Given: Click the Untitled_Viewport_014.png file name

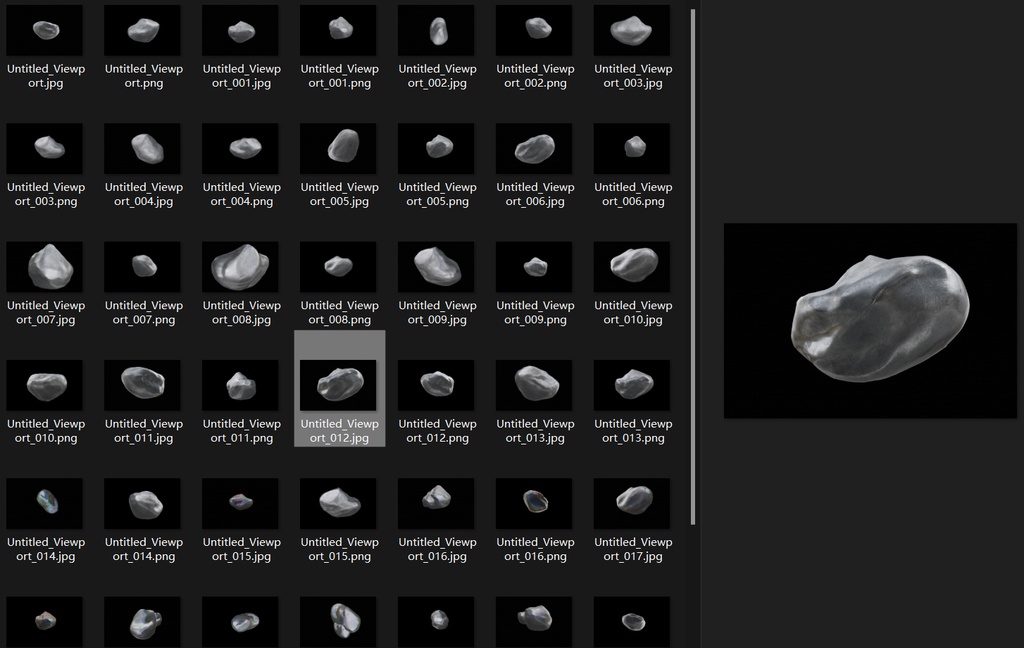Looking at the screenshot, I should coord(144,549).
